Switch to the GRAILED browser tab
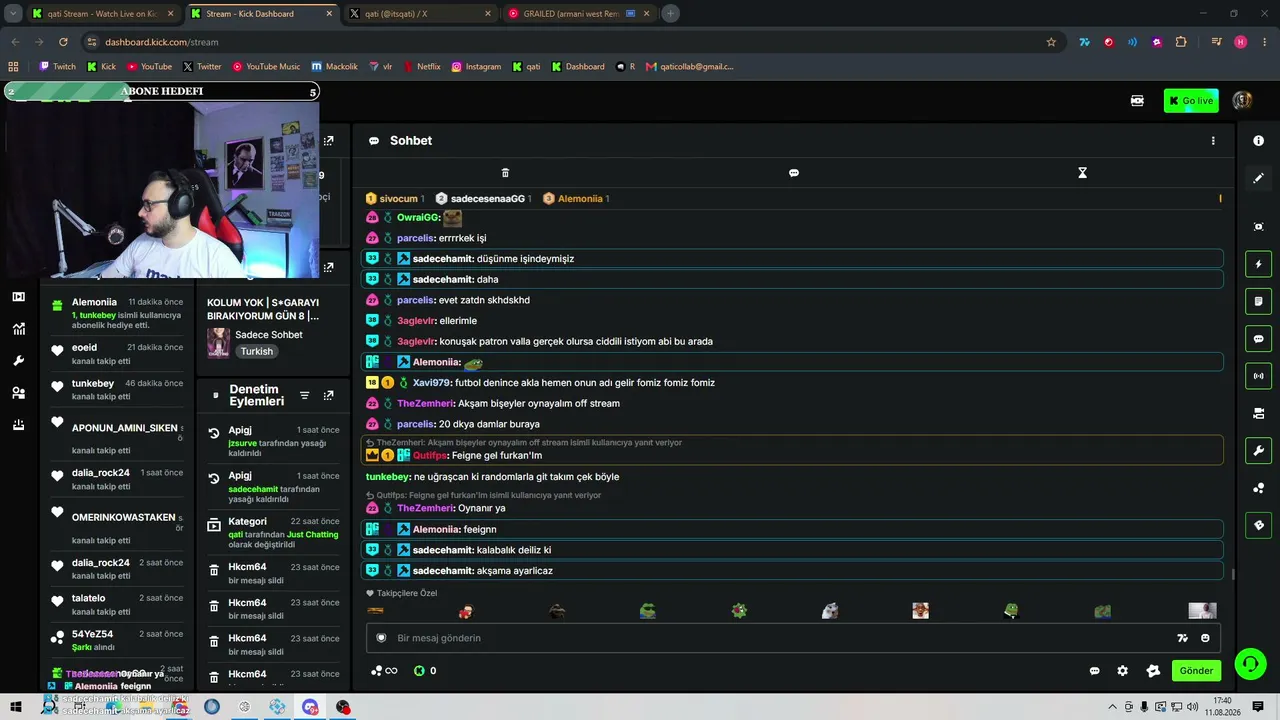 [578, 14]
